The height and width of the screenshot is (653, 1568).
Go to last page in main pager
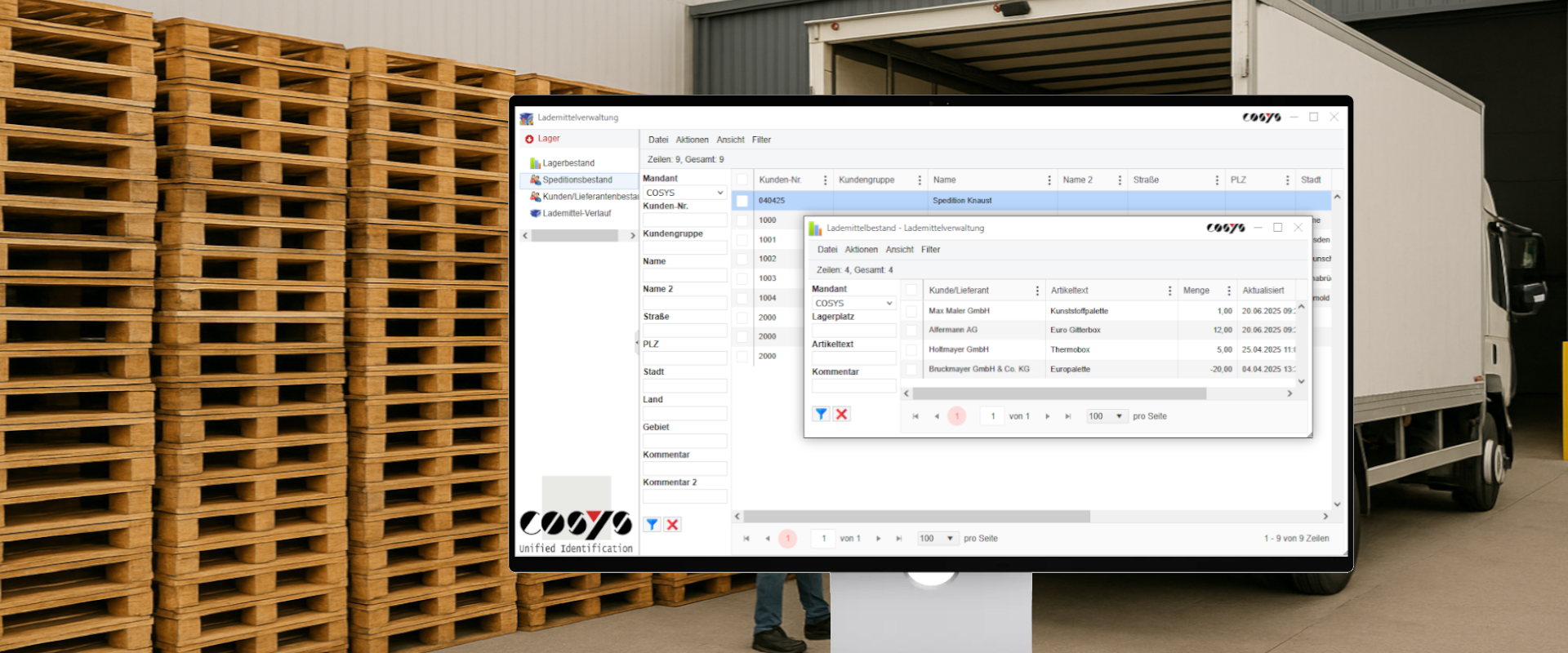898,539
